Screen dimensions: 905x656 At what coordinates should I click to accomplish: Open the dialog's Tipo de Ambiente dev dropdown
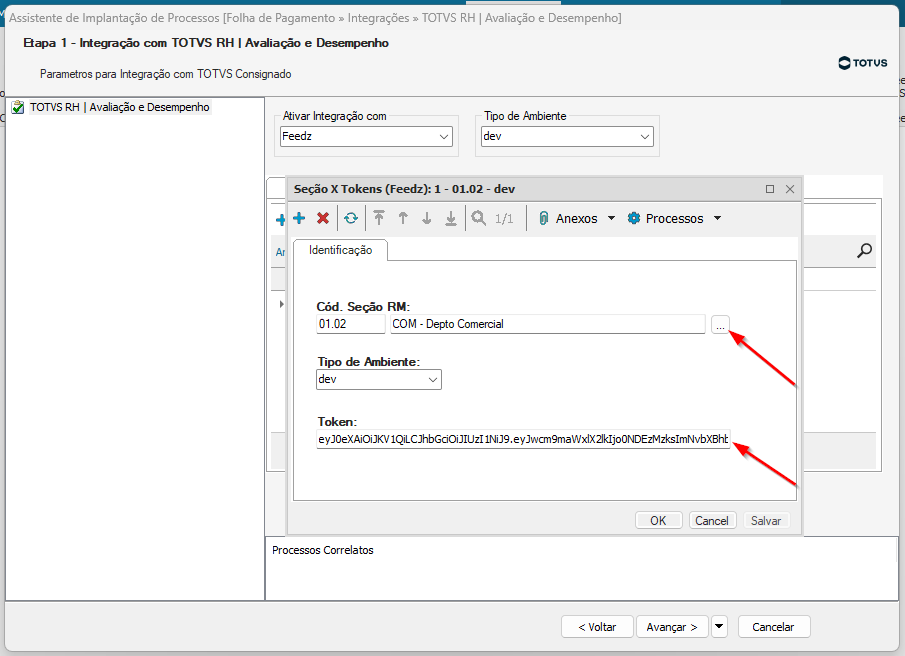tap(379, 380)
